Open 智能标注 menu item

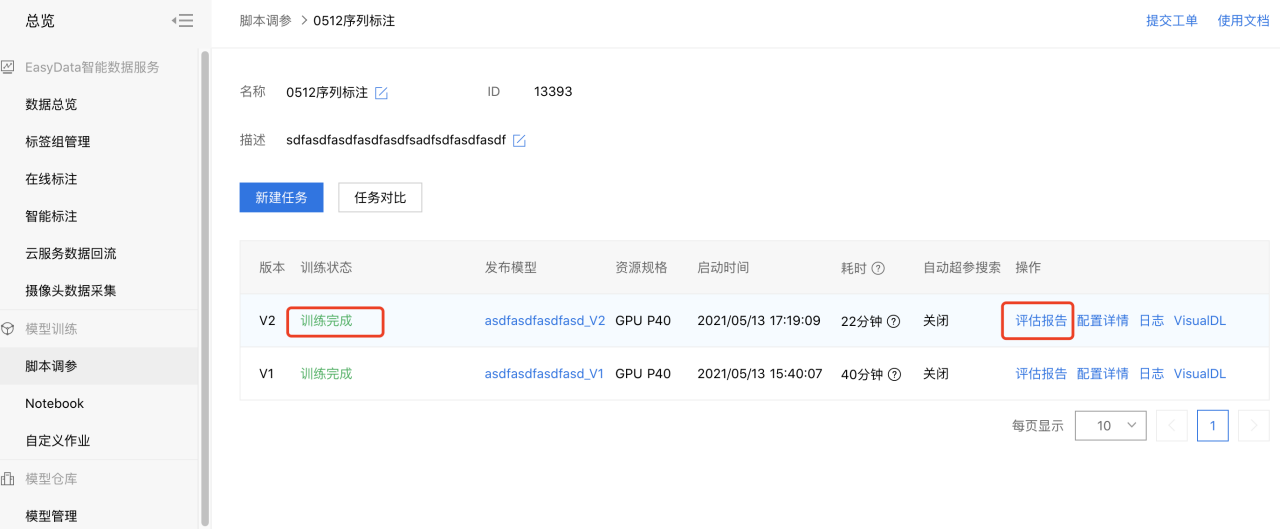(x=51, y=216)
